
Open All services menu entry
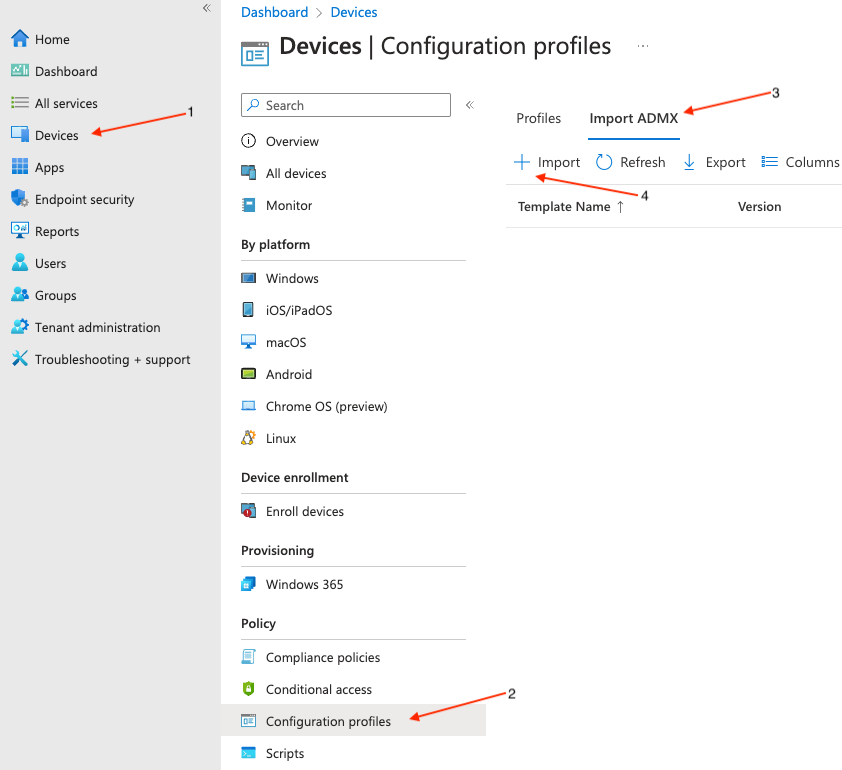click(66, 103)
